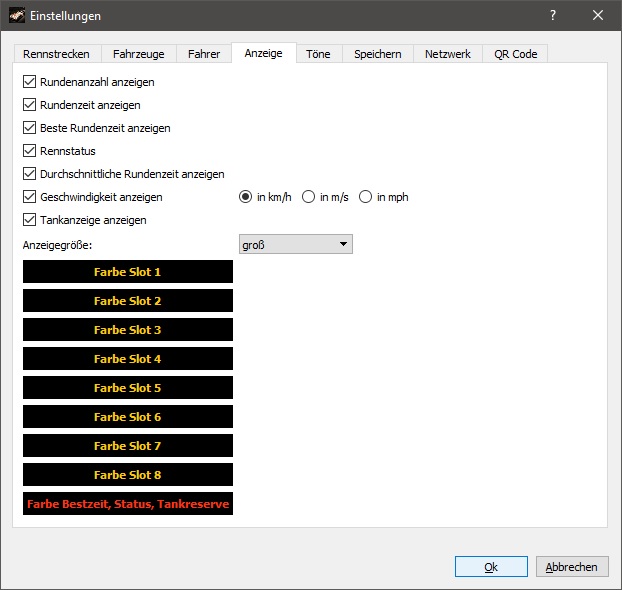Open the Fahrzeuge tab
622x590 pixels.
140,54
